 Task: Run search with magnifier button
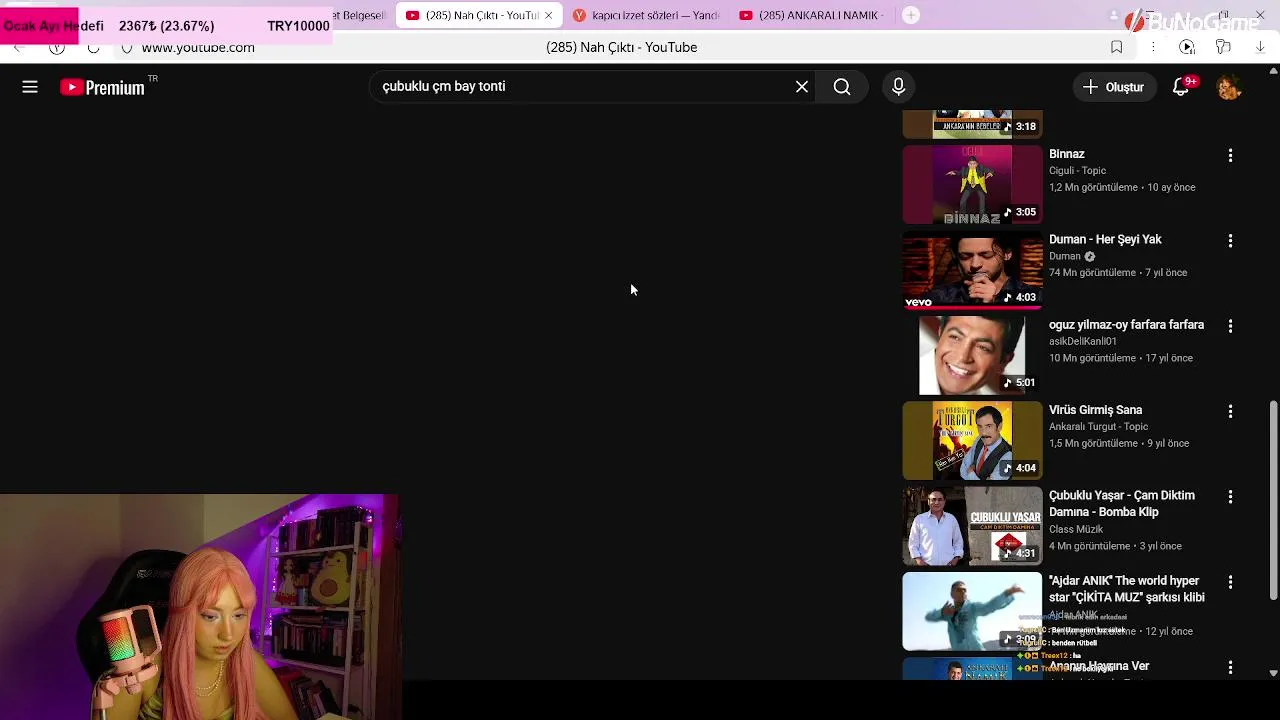click(x=842, y=87)
